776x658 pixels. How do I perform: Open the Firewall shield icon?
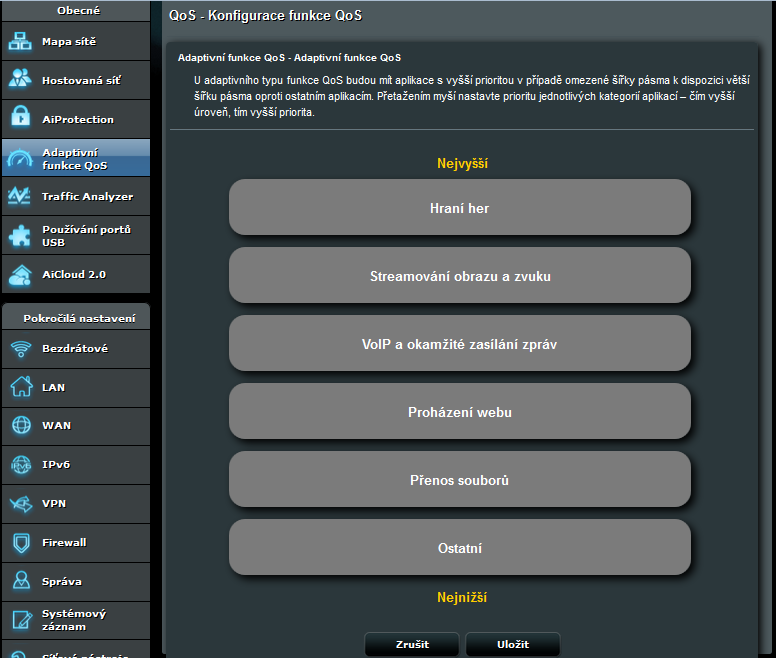click(21, 543)
